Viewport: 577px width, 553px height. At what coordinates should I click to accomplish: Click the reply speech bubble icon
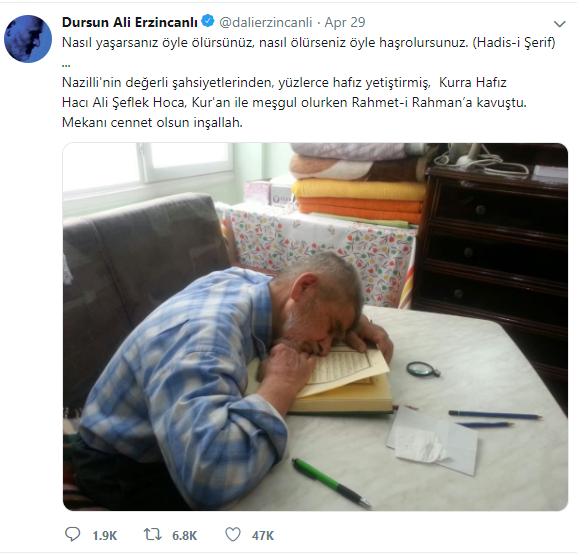pyautogui.click(x=72, y=534)
